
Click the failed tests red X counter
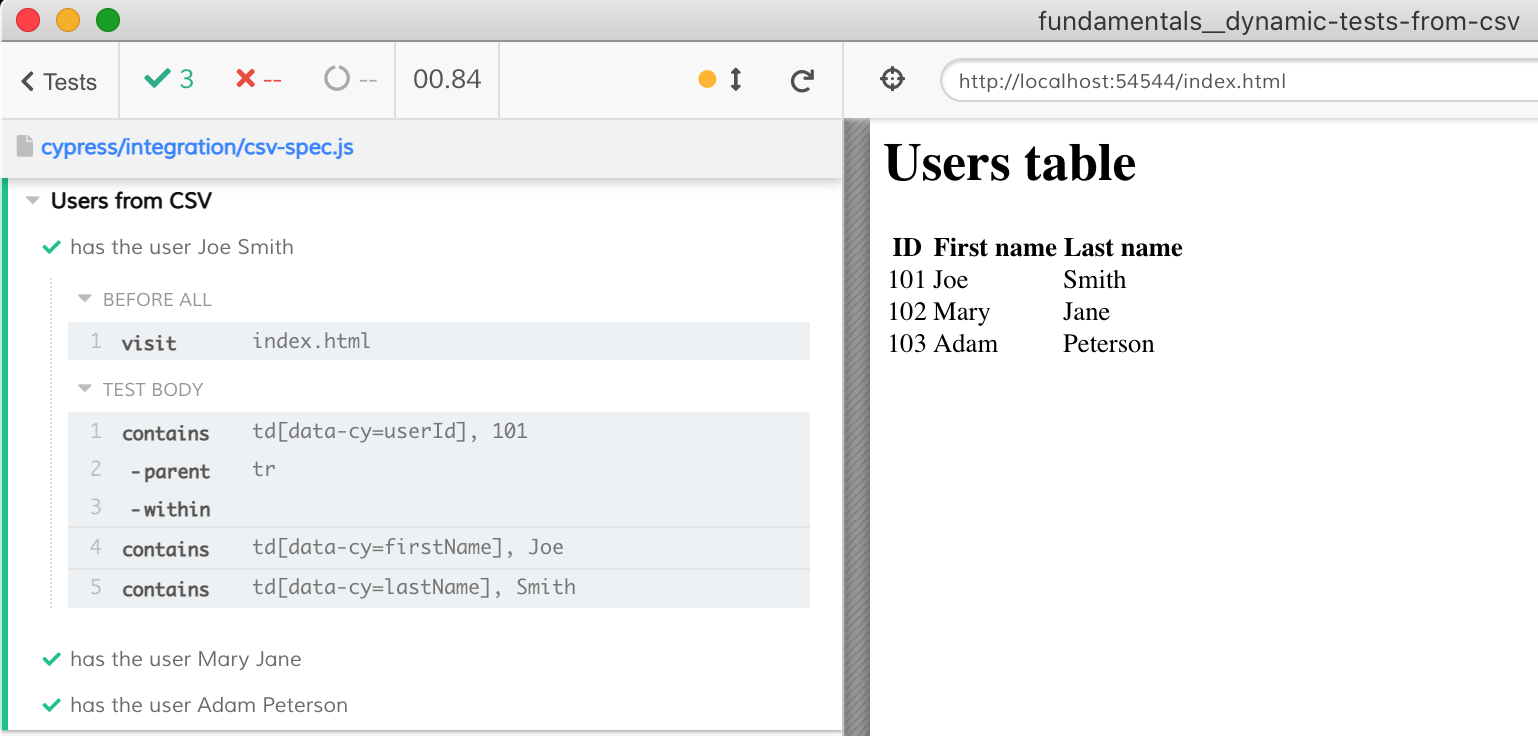point(257,80)
